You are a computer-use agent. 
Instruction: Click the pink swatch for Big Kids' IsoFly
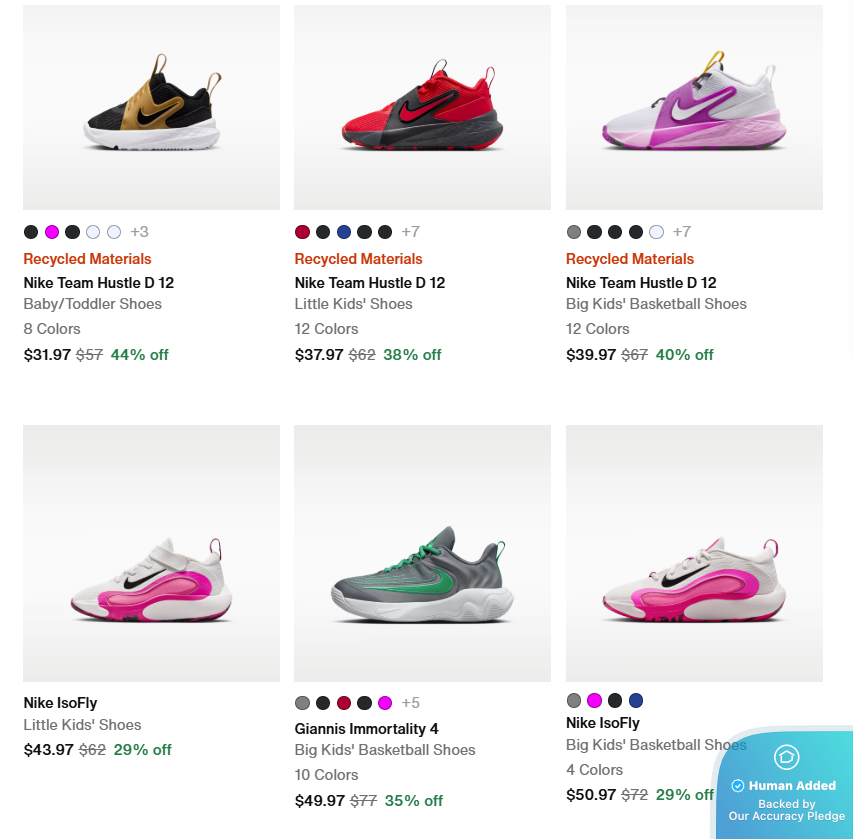coord(594,700)
